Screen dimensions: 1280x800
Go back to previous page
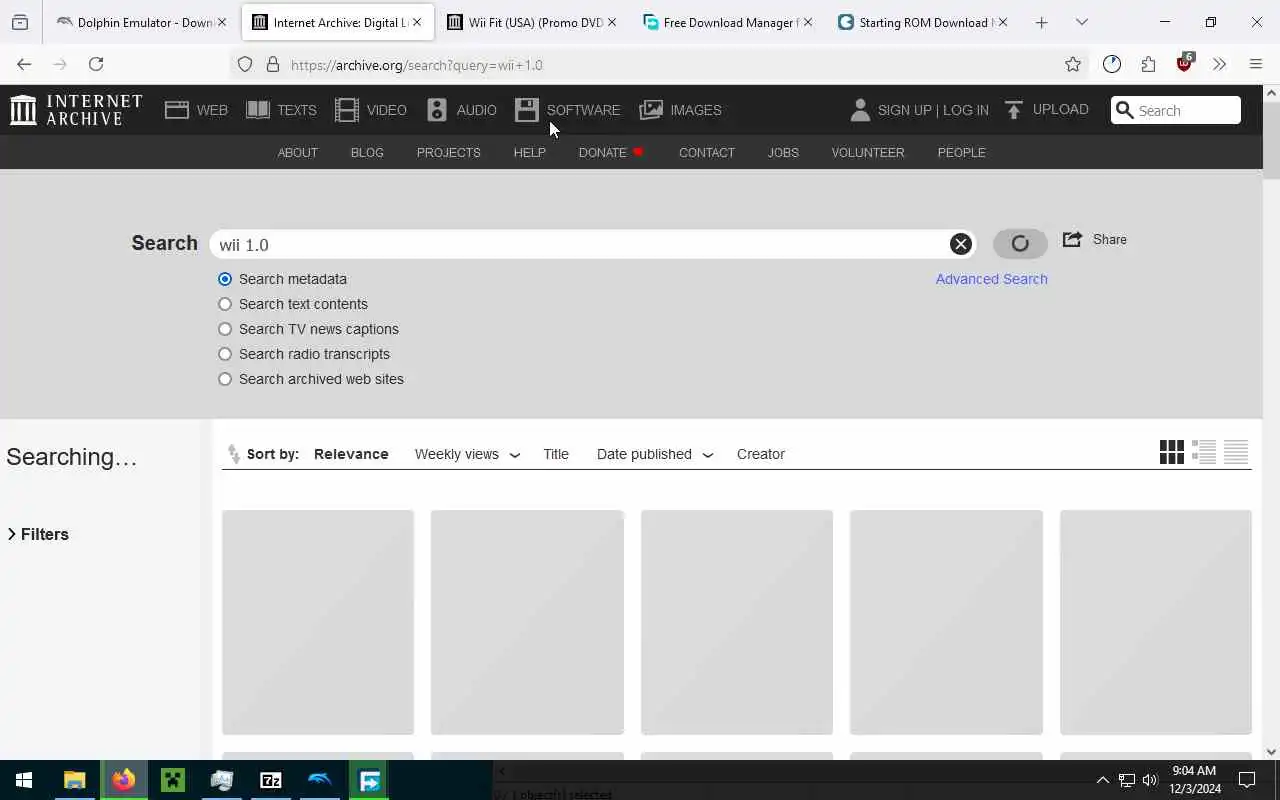(x=24, y=64)
